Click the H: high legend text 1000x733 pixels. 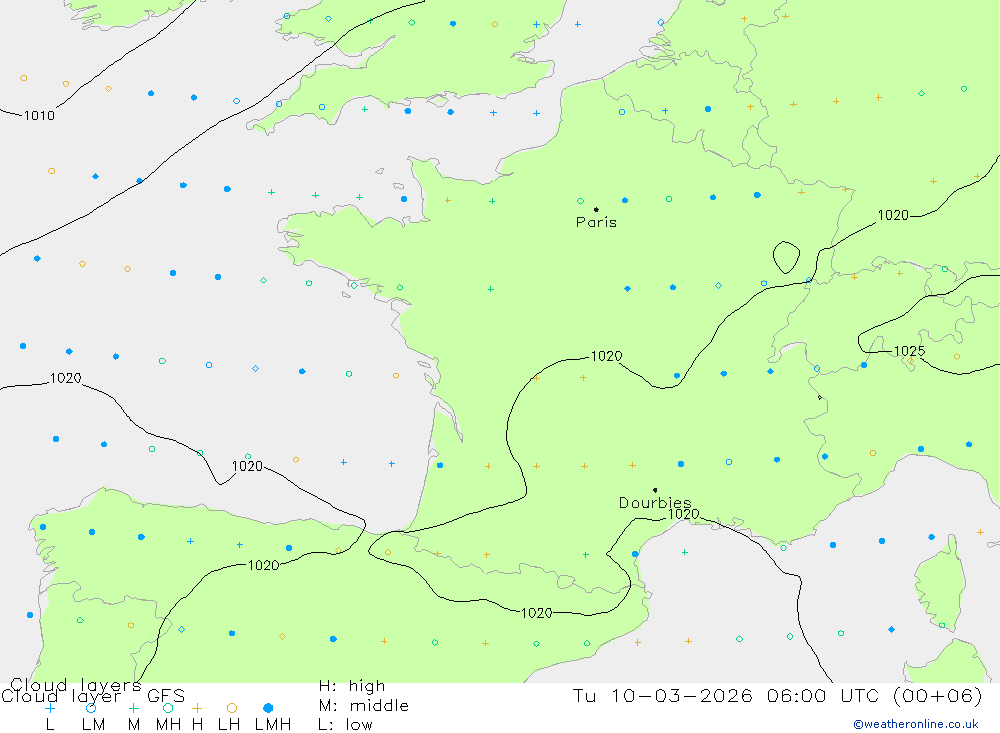click(x=352, y=686)
